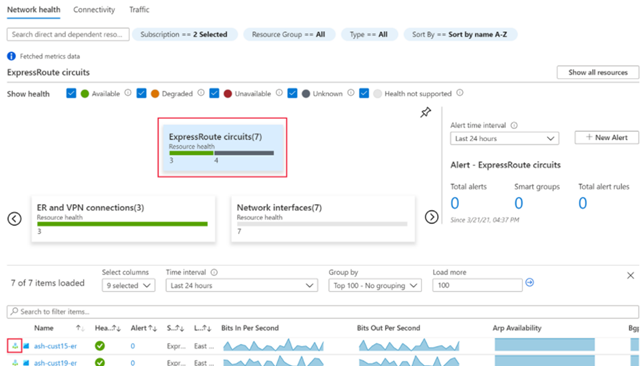Select the Network interfaces(7) tile

tap(323, 219)
